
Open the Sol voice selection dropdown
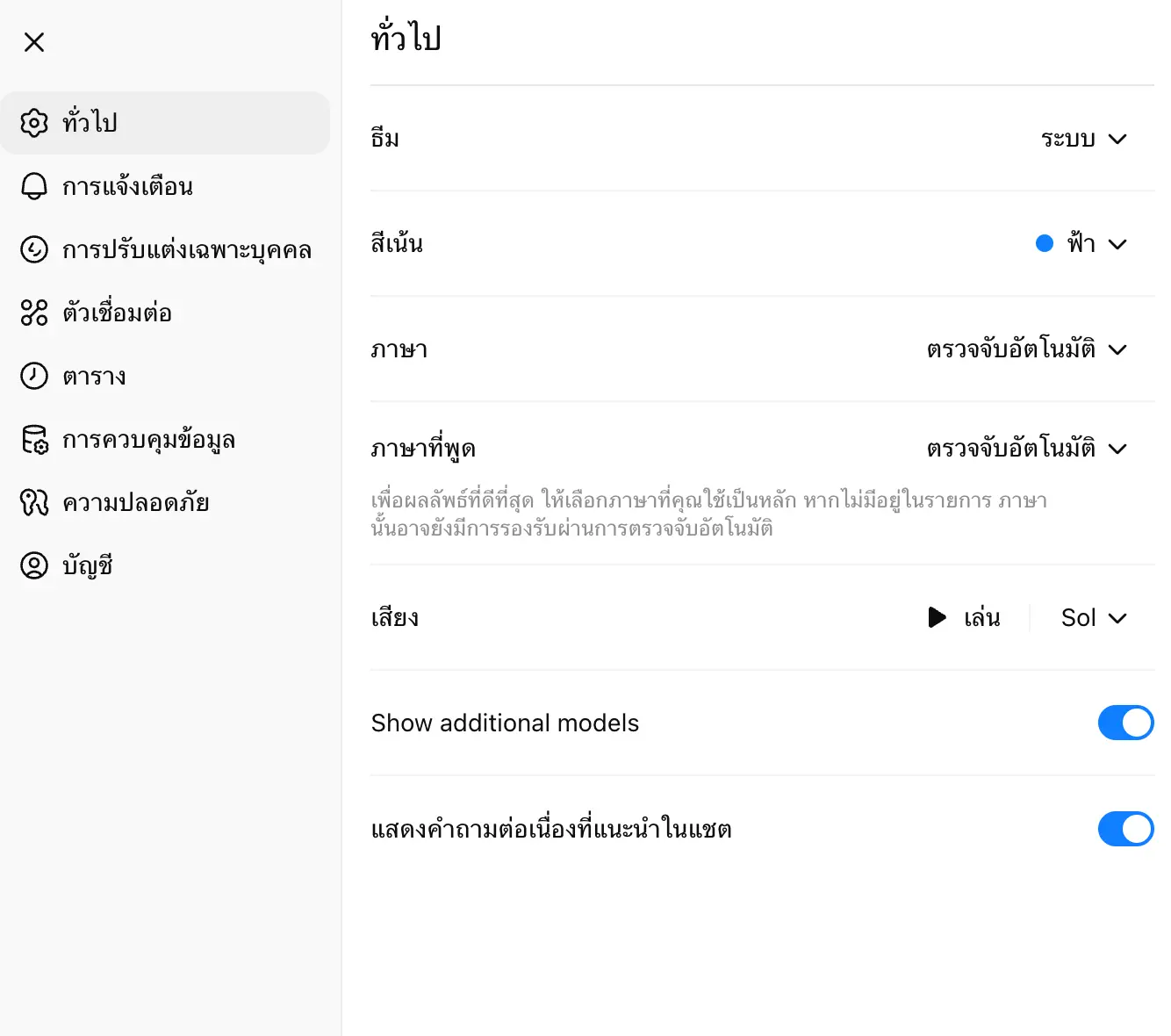pyautogui.click(x=1093, y=618)
